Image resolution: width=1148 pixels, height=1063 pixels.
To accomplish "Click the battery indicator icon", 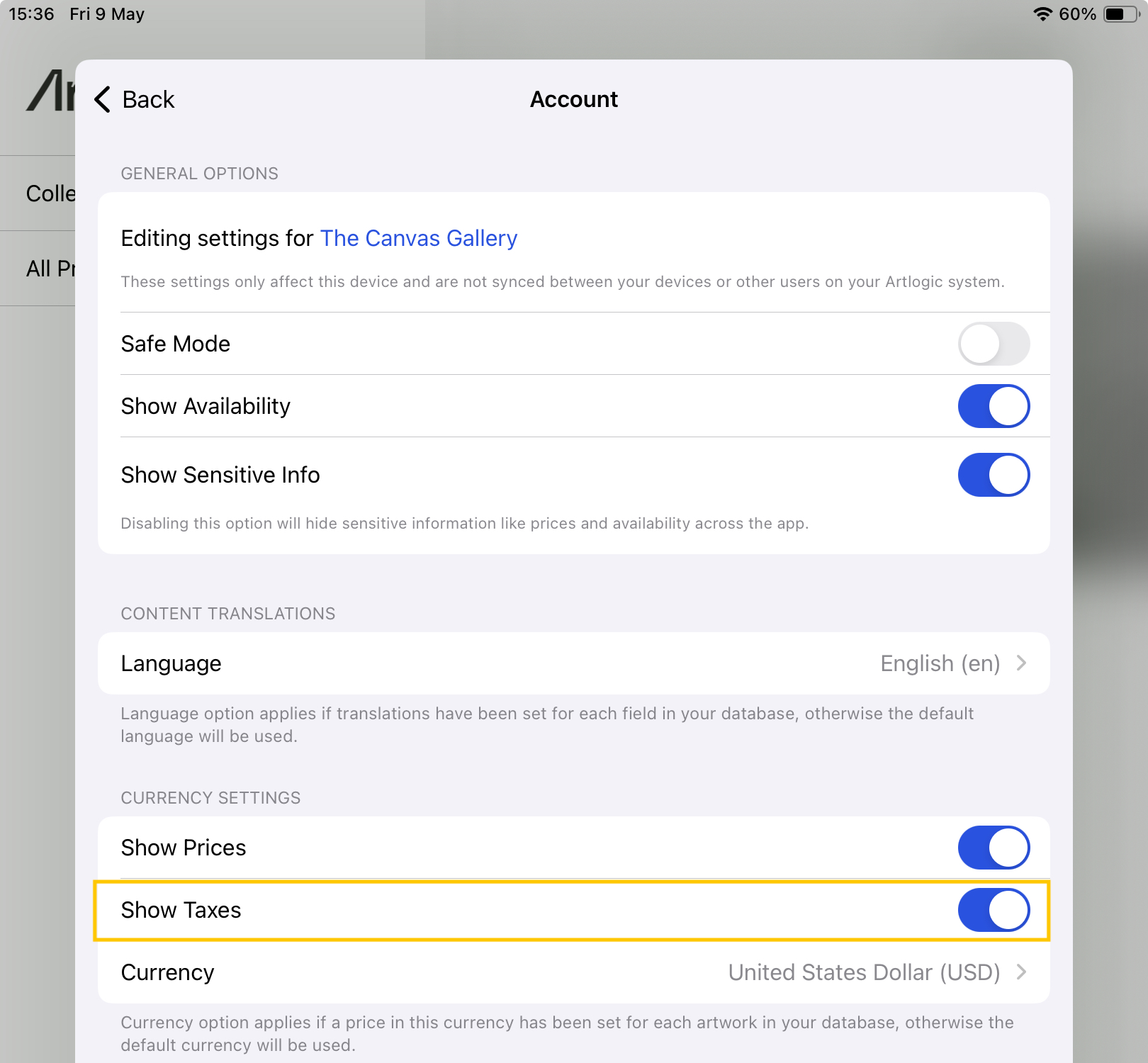I will coord(1121,14).
